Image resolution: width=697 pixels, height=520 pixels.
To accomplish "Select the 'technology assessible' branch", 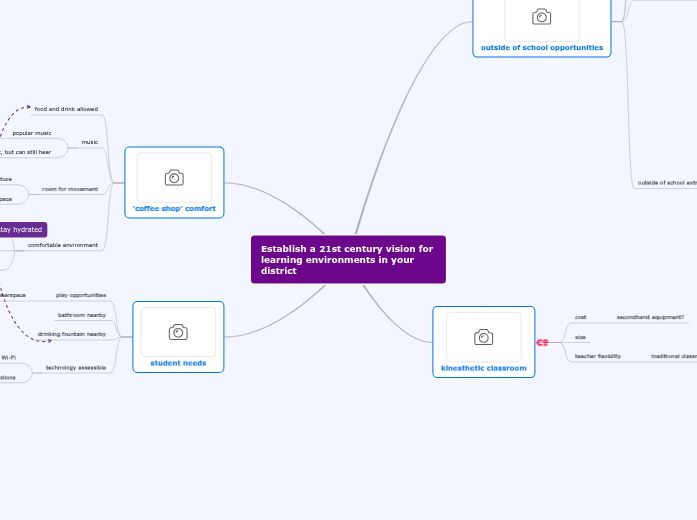I will [x=76, y=367].
